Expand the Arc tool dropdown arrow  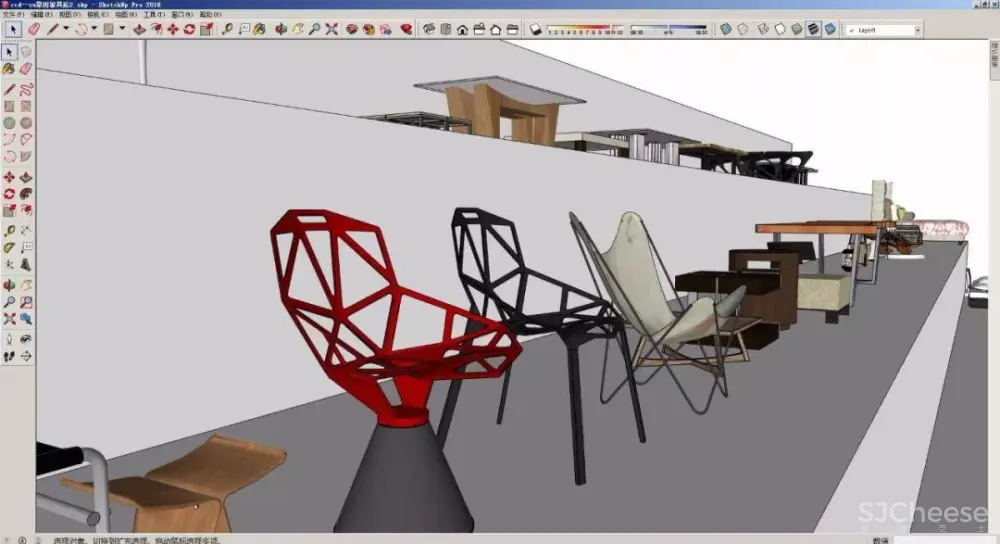point(94,30)
